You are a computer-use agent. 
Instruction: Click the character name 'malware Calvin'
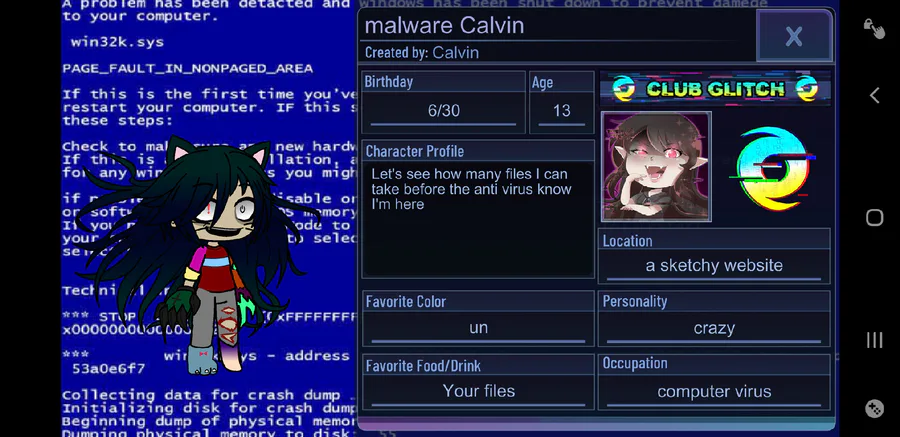pos(444,26)
